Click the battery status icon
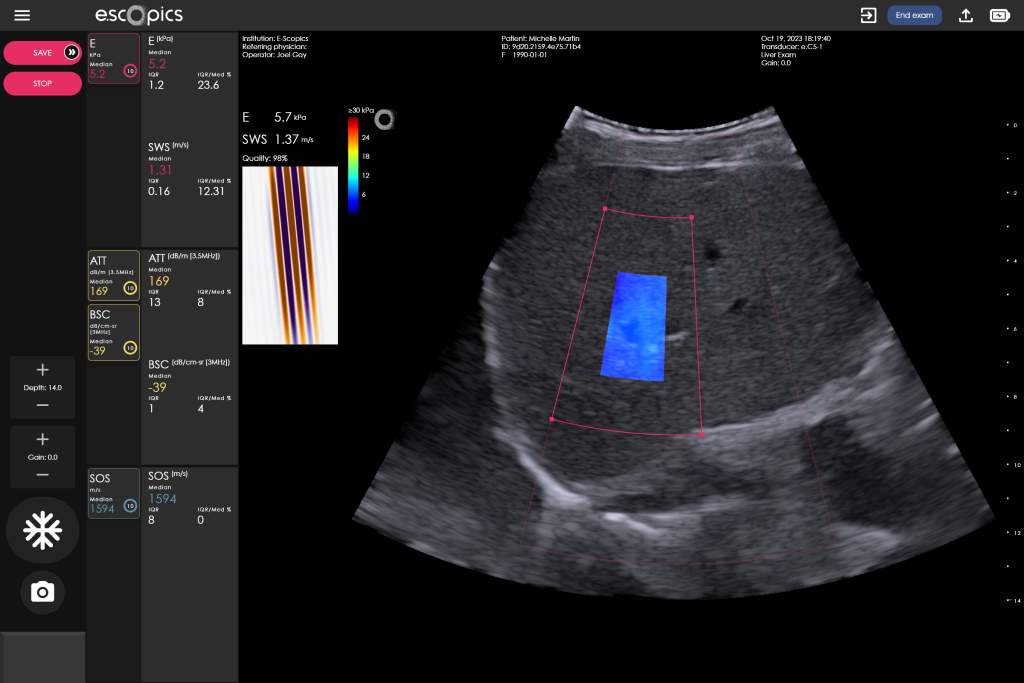Screen dimensions: 1024x683 (999, 16)
